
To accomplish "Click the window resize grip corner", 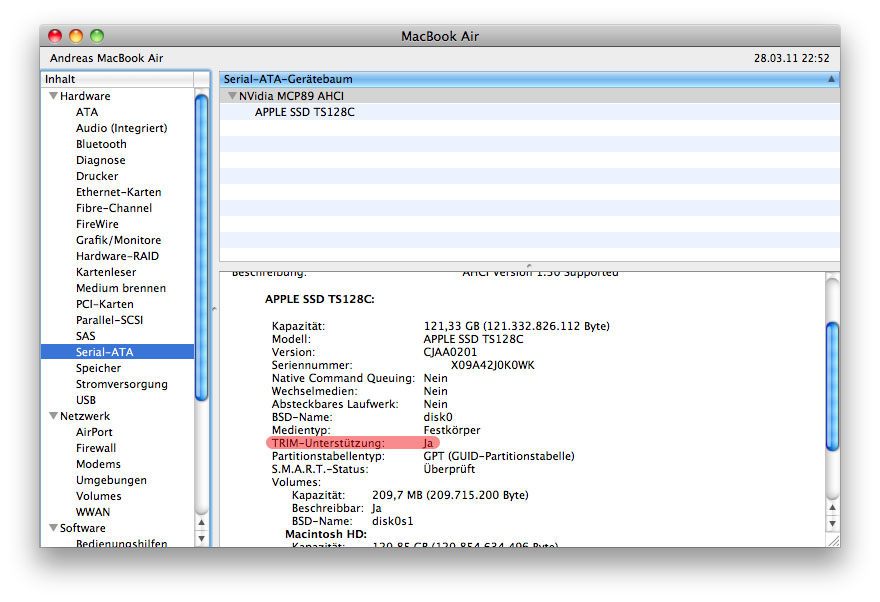I will [x=834, y=540].
